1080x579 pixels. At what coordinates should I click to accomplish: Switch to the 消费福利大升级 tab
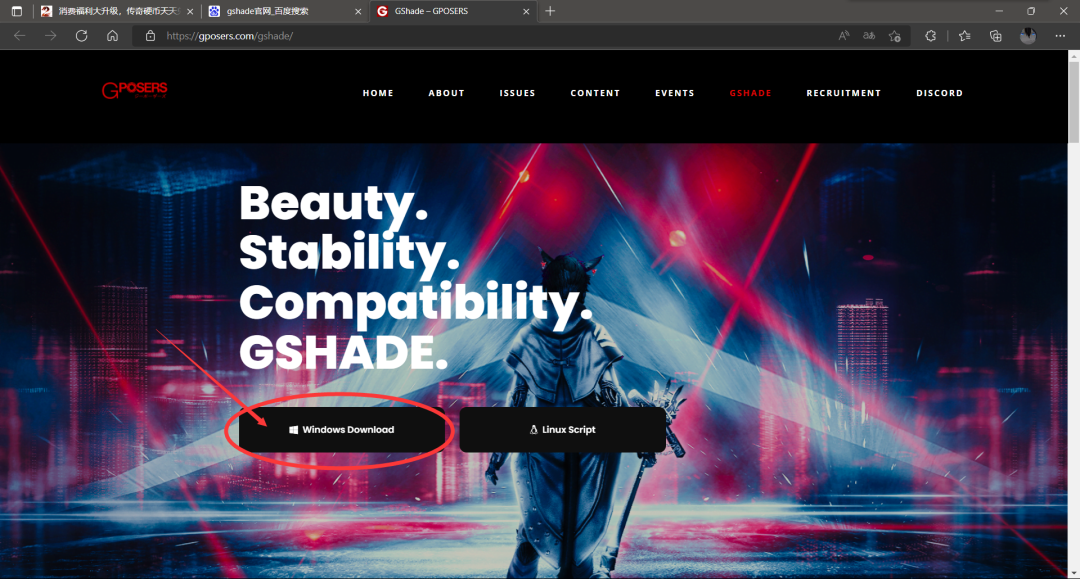[x=117, y=12]
